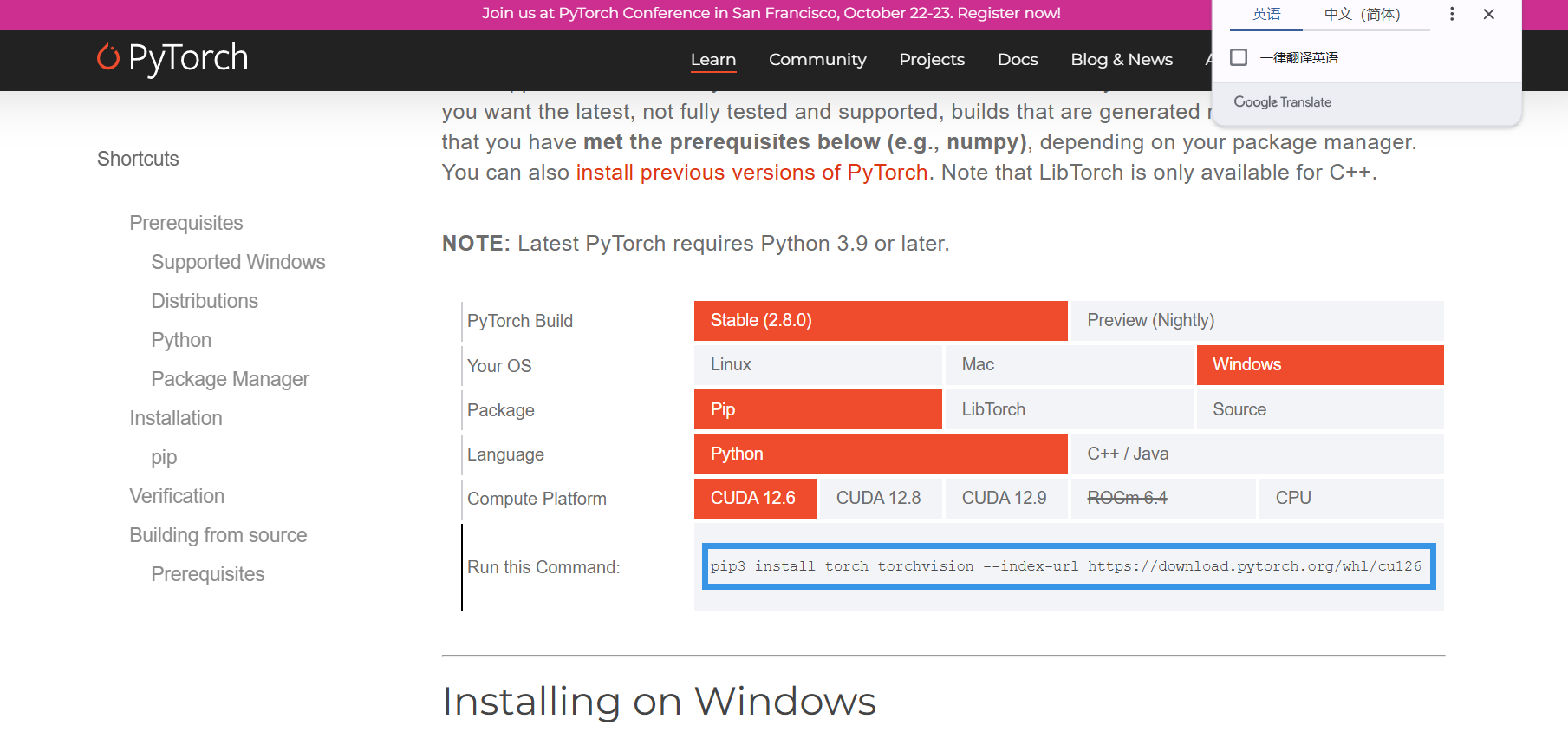Choose Linux as your OS
The height and width of the screenshot is (732, 1568).
(x=818, y=365)
